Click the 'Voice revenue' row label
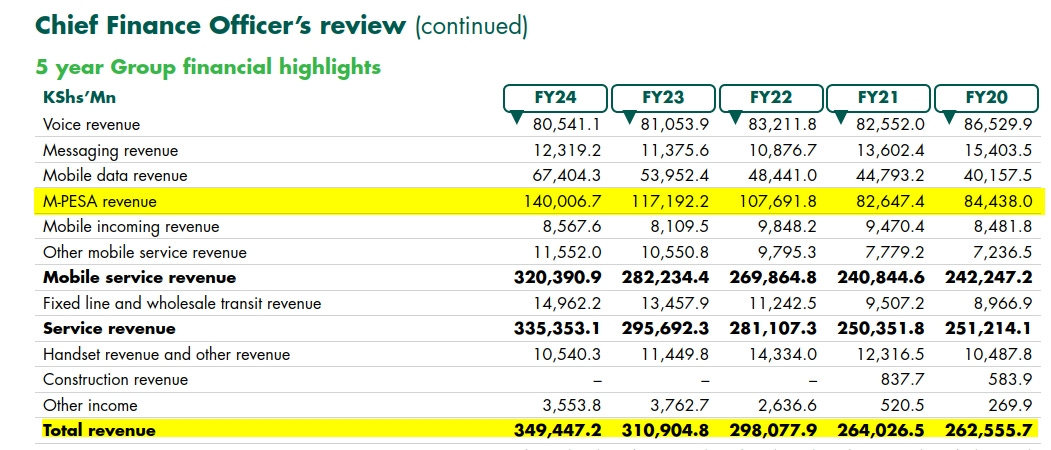Viewport: 1051px width, 450px height. click(92, 125)
